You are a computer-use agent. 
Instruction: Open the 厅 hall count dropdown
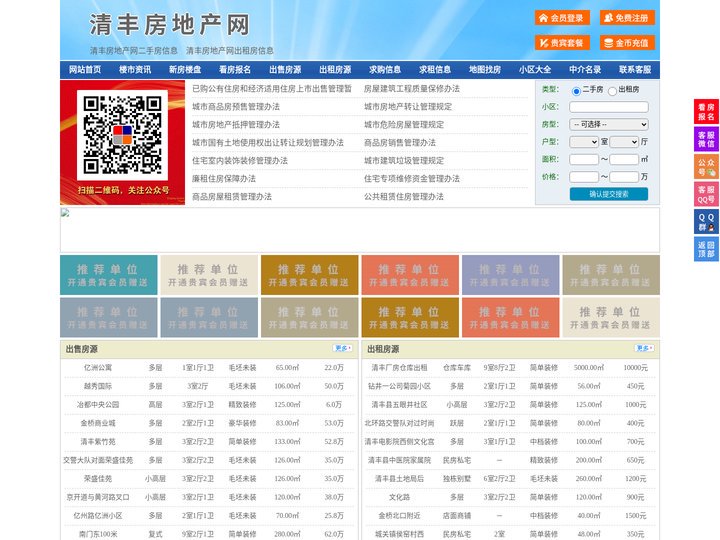coord(624,142)
